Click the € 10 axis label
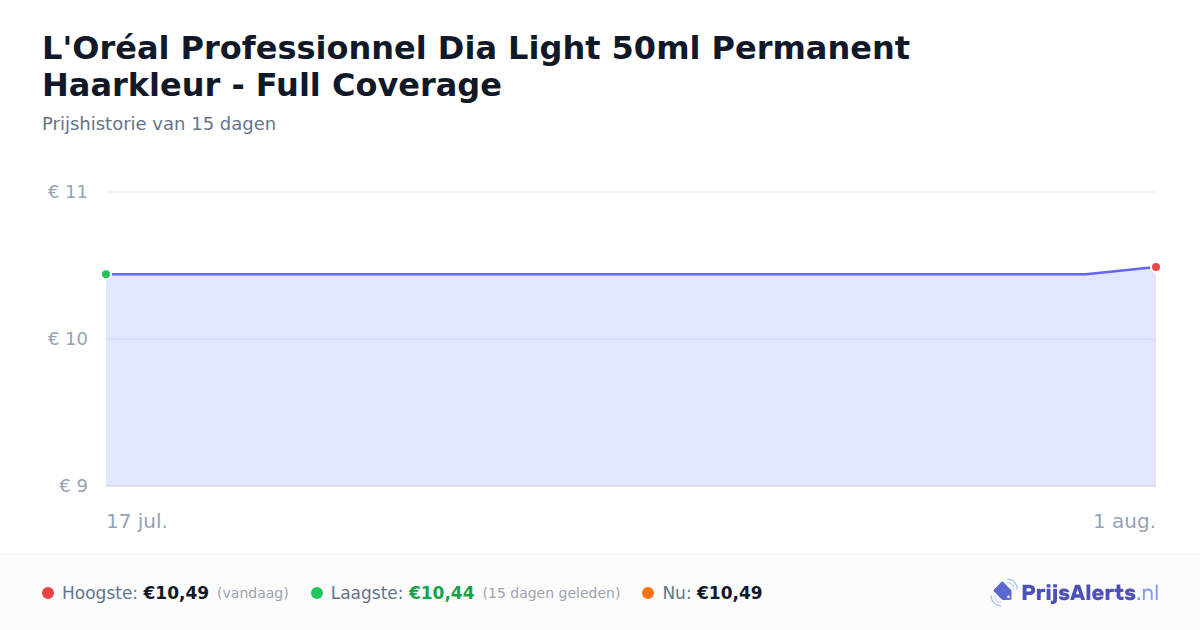1200x630 pixels. [x=67, y=339]
